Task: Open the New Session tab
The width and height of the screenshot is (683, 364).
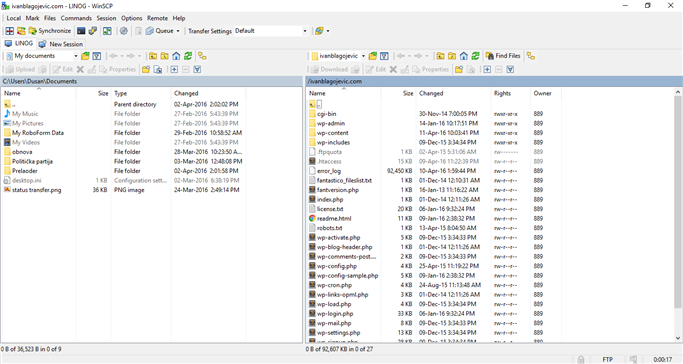Action: pos(61,44)
